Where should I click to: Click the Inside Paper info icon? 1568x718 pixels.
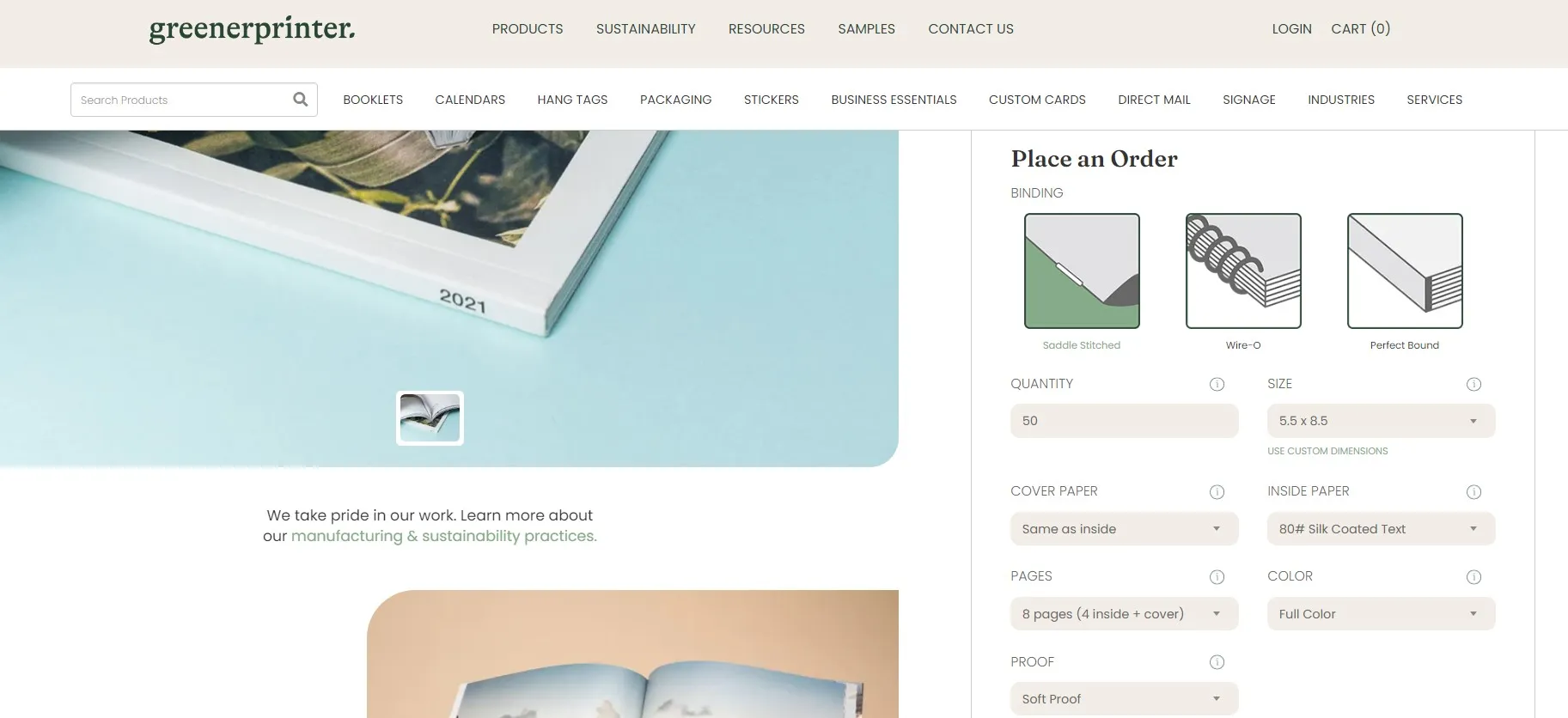[1473, 492]
